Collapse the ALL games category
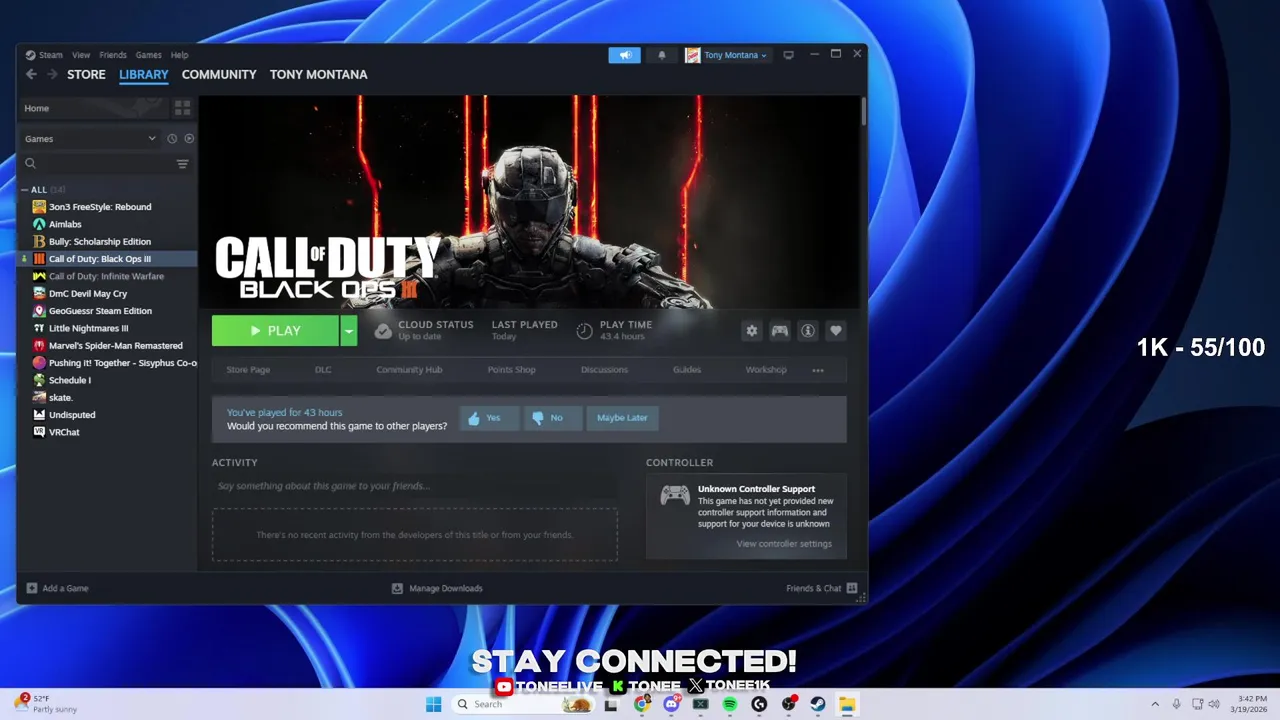 [x=25, y=190]
